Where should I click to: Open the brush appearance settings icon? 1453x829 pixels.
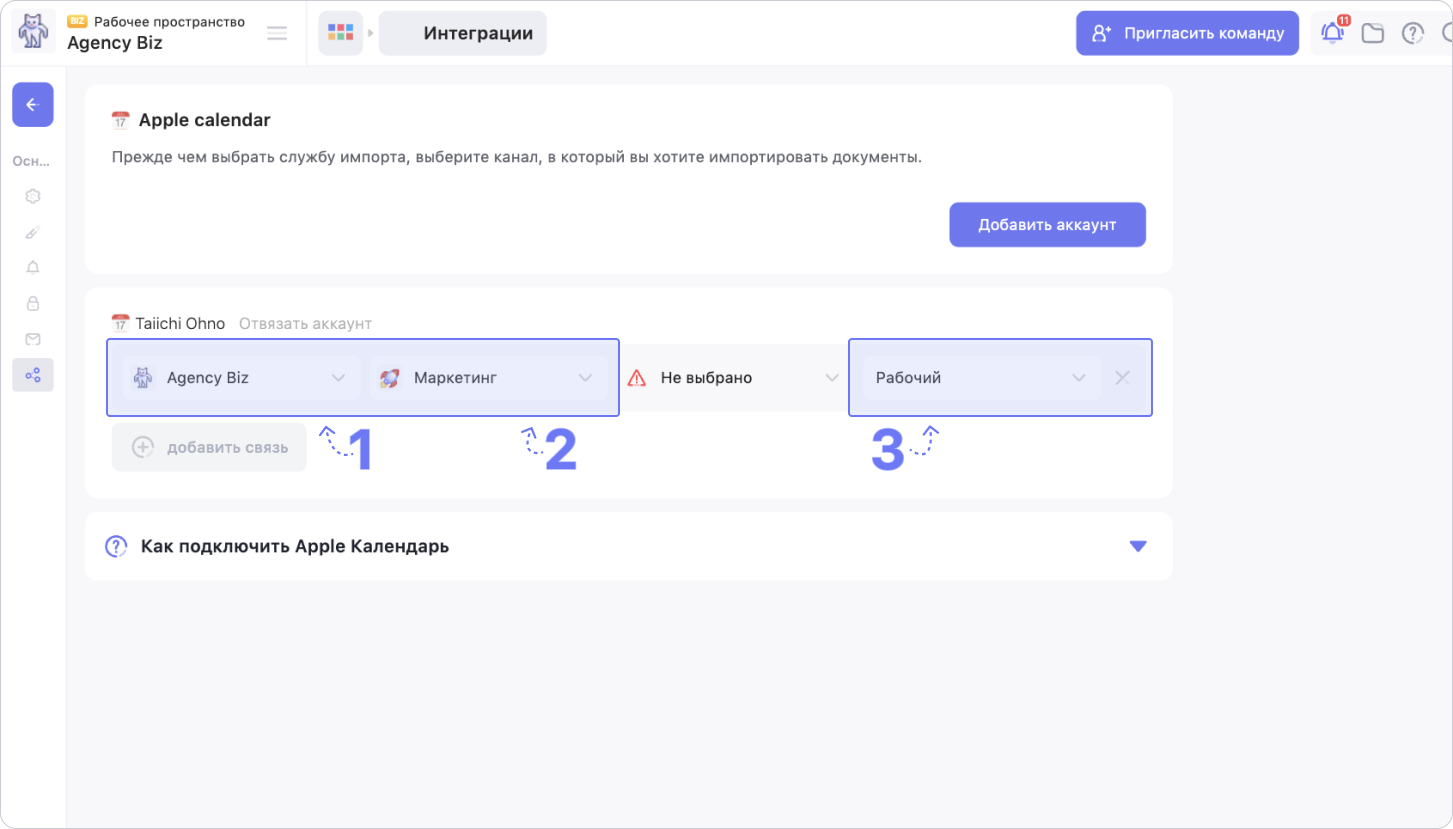[x=33, y=232]
